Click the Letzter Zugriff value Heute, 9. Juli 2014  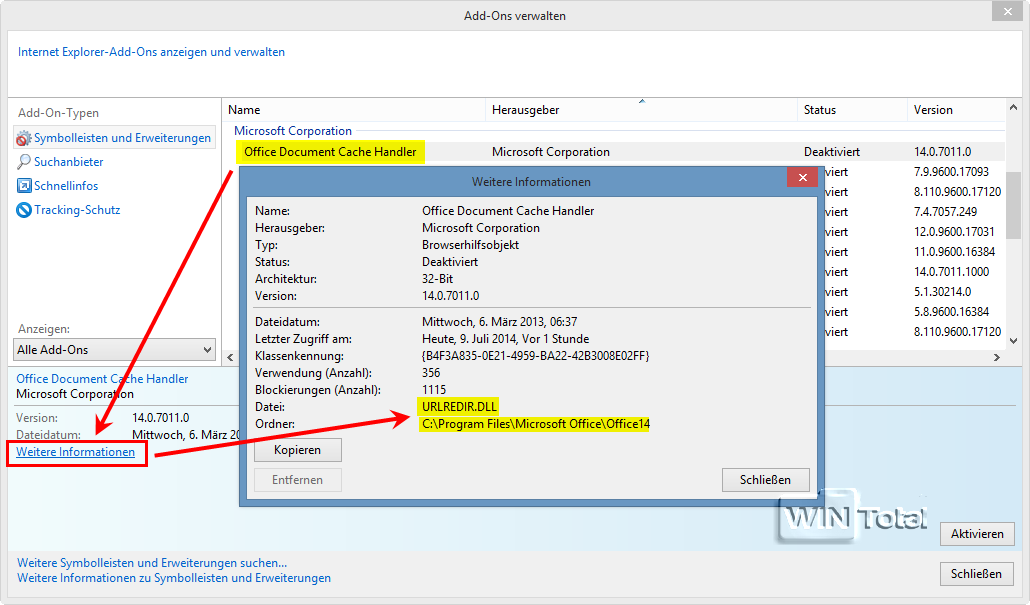coord(505,339)
